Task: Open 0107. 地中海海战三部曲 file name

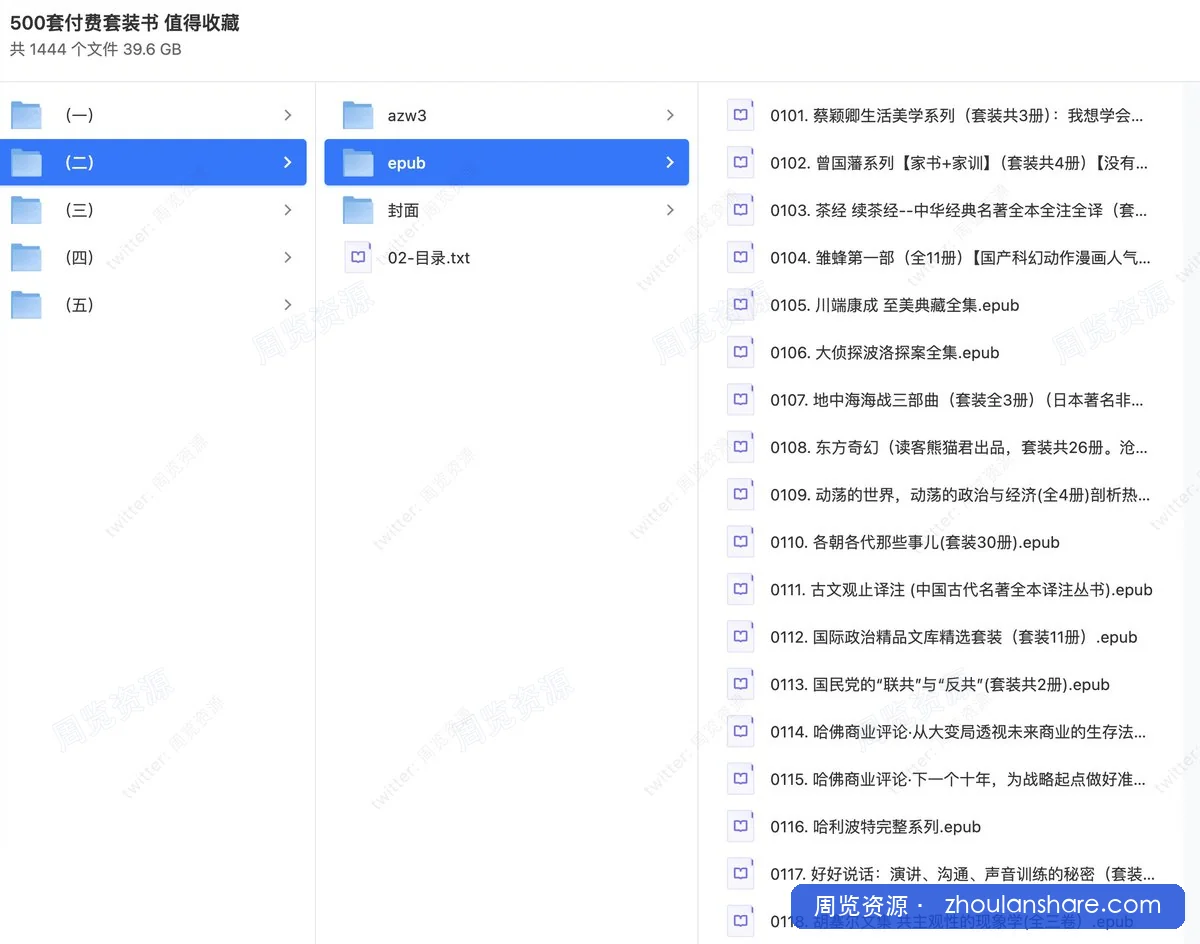Action: tap(956, 400)
